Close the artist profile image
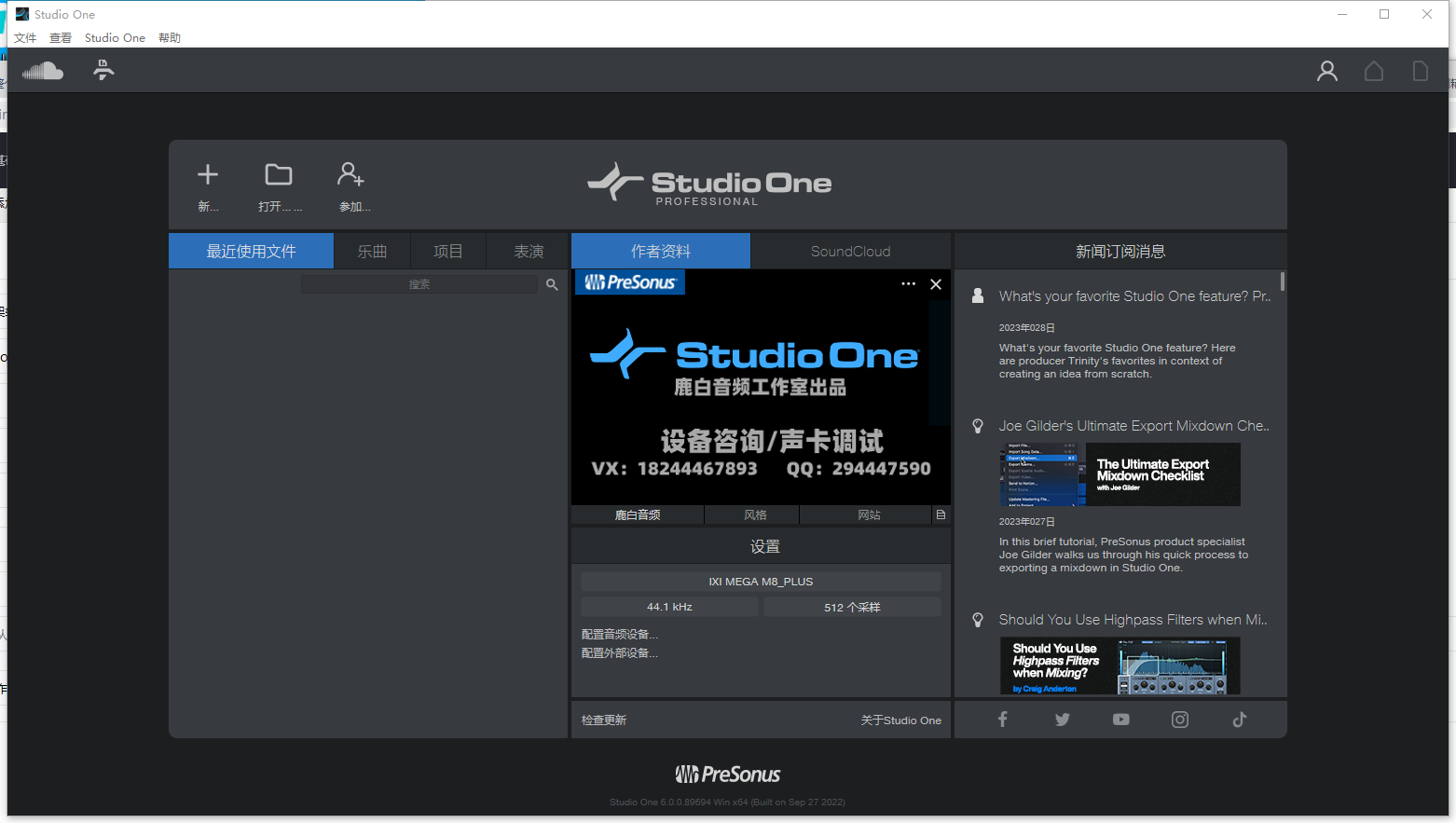This screenshot has width=1456, height=823. tap(936, 284)
